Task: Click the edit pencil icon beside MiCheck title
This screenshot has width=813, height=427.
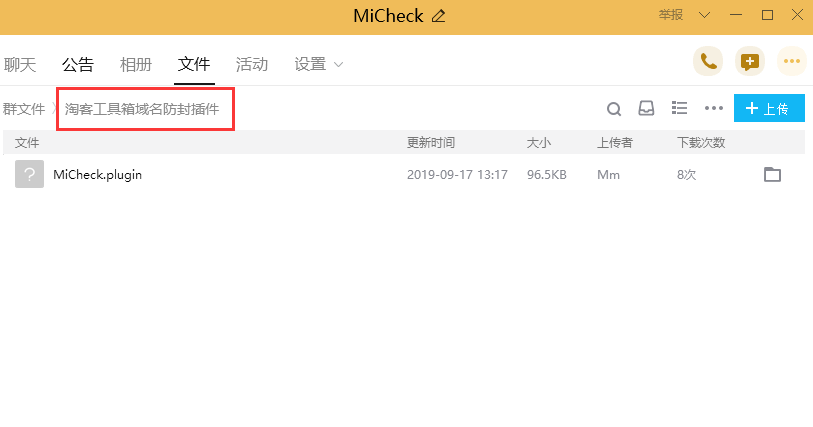Action: click(x=439, y=16)
